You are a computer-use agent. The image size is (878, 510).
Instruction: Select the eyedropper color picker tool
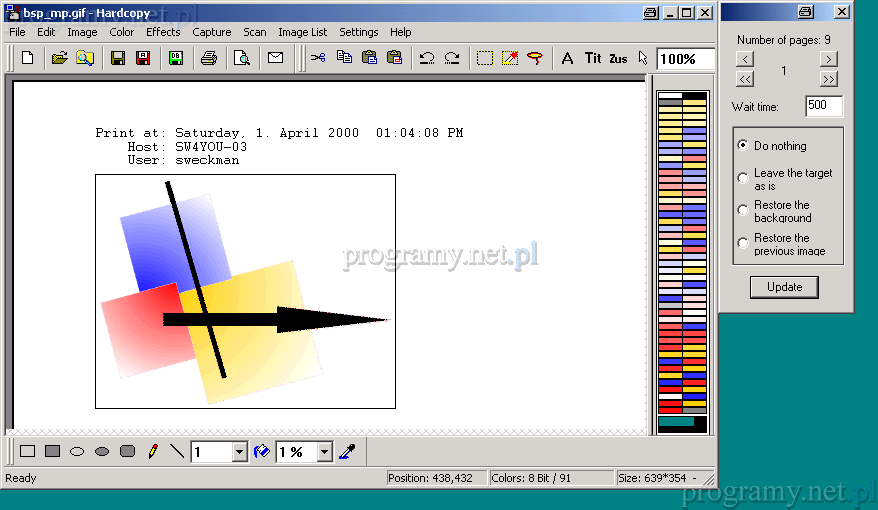pos(347,452)
